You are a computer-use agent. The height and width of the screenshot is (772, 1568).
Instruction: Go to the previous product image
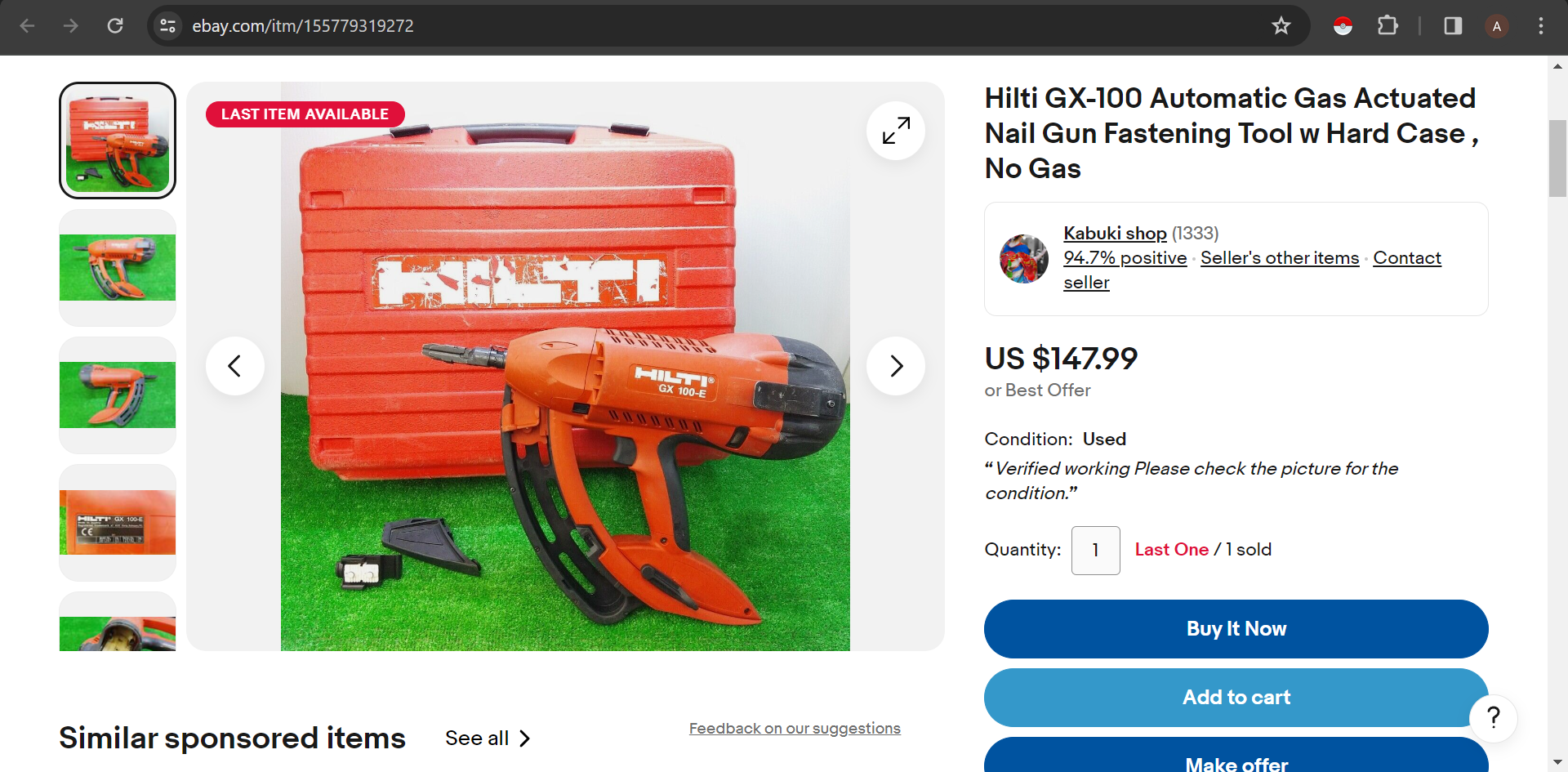pyautogui.click(x=235, y=366)
